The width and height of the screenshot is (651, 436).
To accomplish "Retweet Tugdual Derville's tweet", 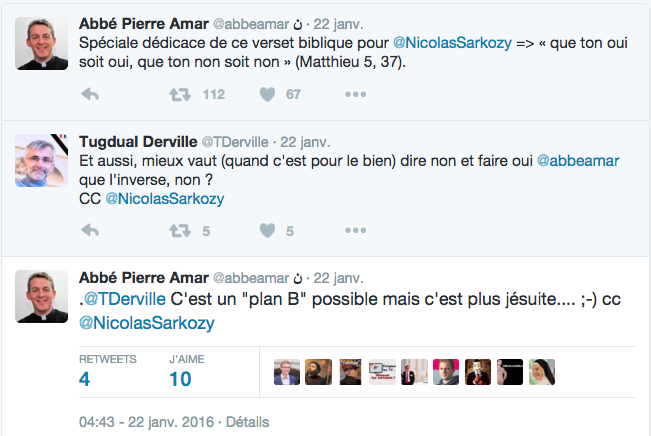I will 180,230.
